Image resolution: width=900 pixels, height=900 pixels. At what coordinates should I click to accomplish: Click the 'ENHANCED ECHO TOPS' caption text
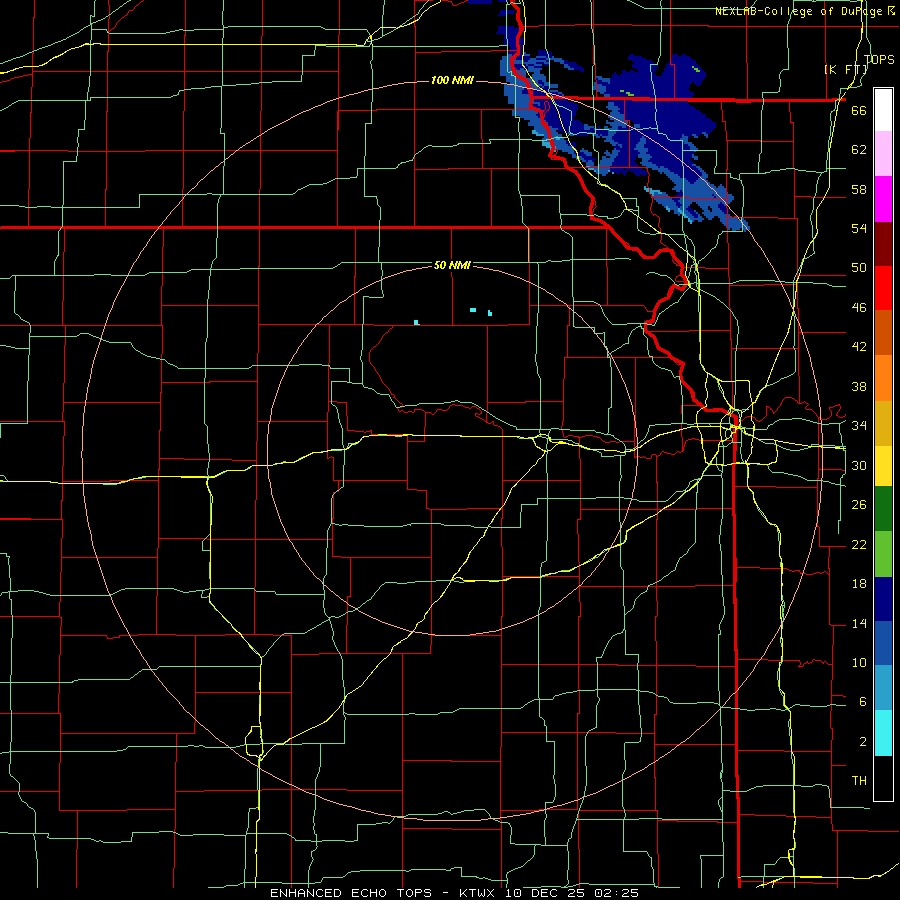(x=351, y=893)
